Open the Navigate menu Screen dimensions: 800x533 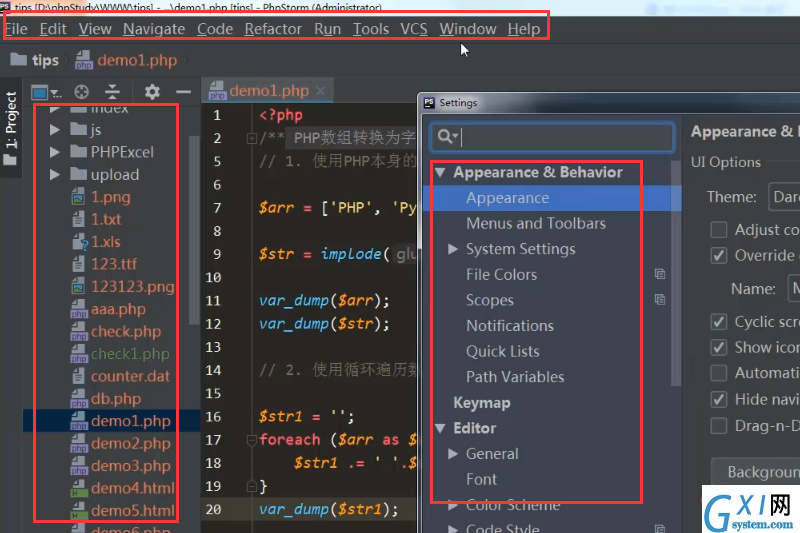[x=154, y=29]
